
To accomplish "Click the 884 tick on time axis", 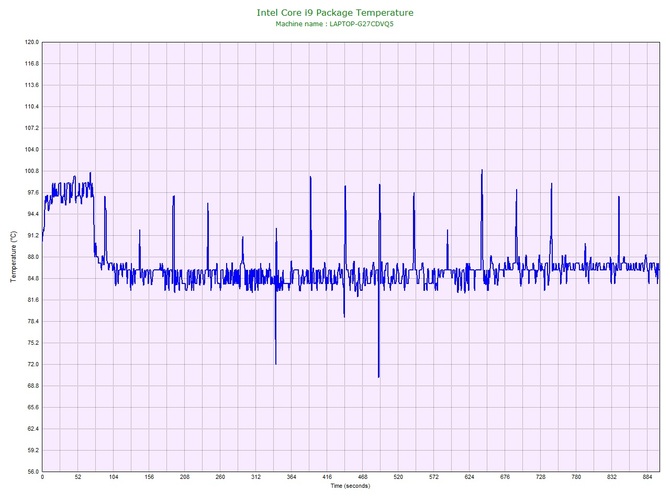I will (647, 477).
